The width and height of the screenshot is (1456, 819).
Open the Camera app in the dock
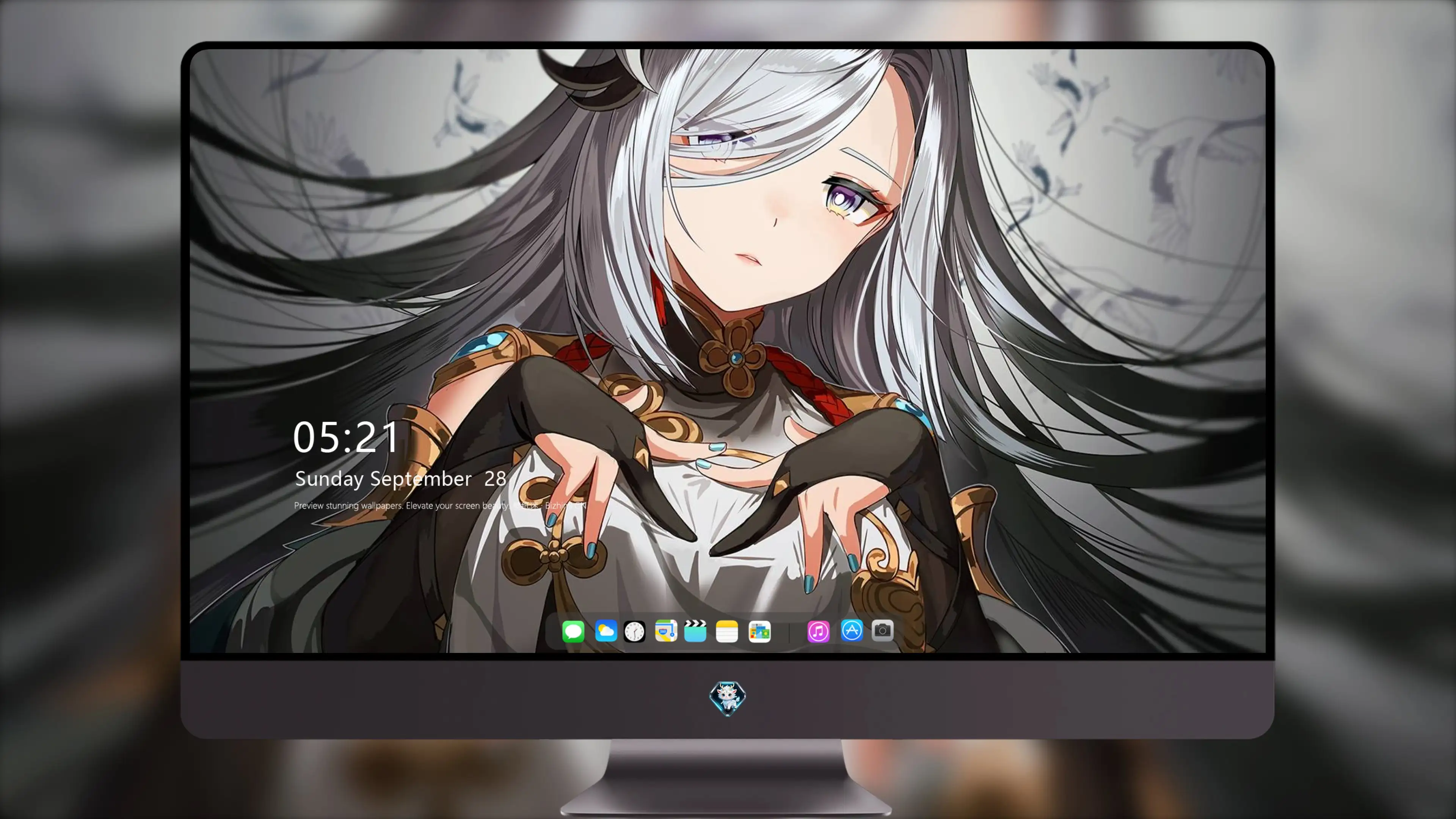[882, 630]
